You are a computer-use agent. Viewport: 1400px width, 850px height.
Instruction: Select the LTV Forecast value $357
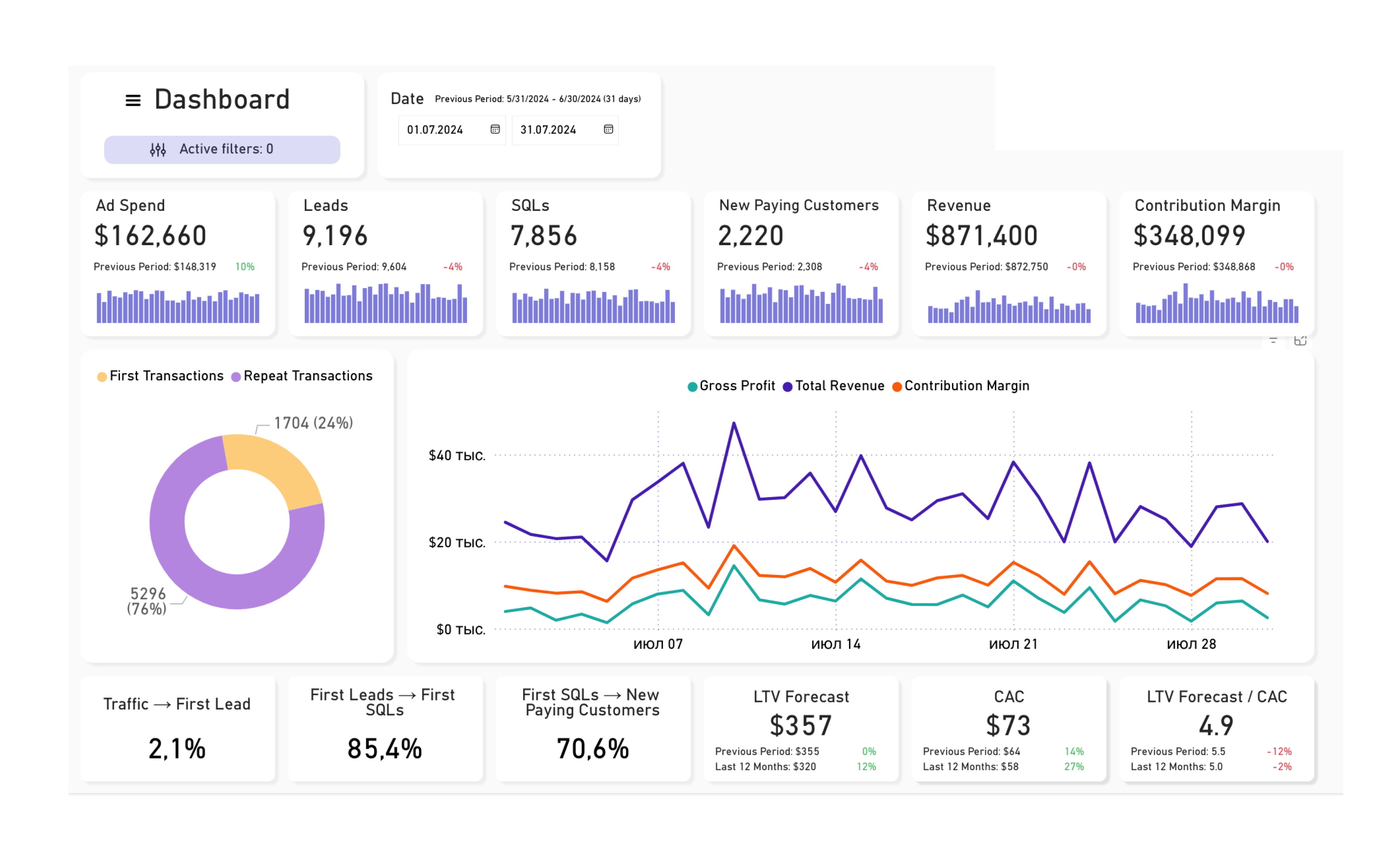coord(801,726)
